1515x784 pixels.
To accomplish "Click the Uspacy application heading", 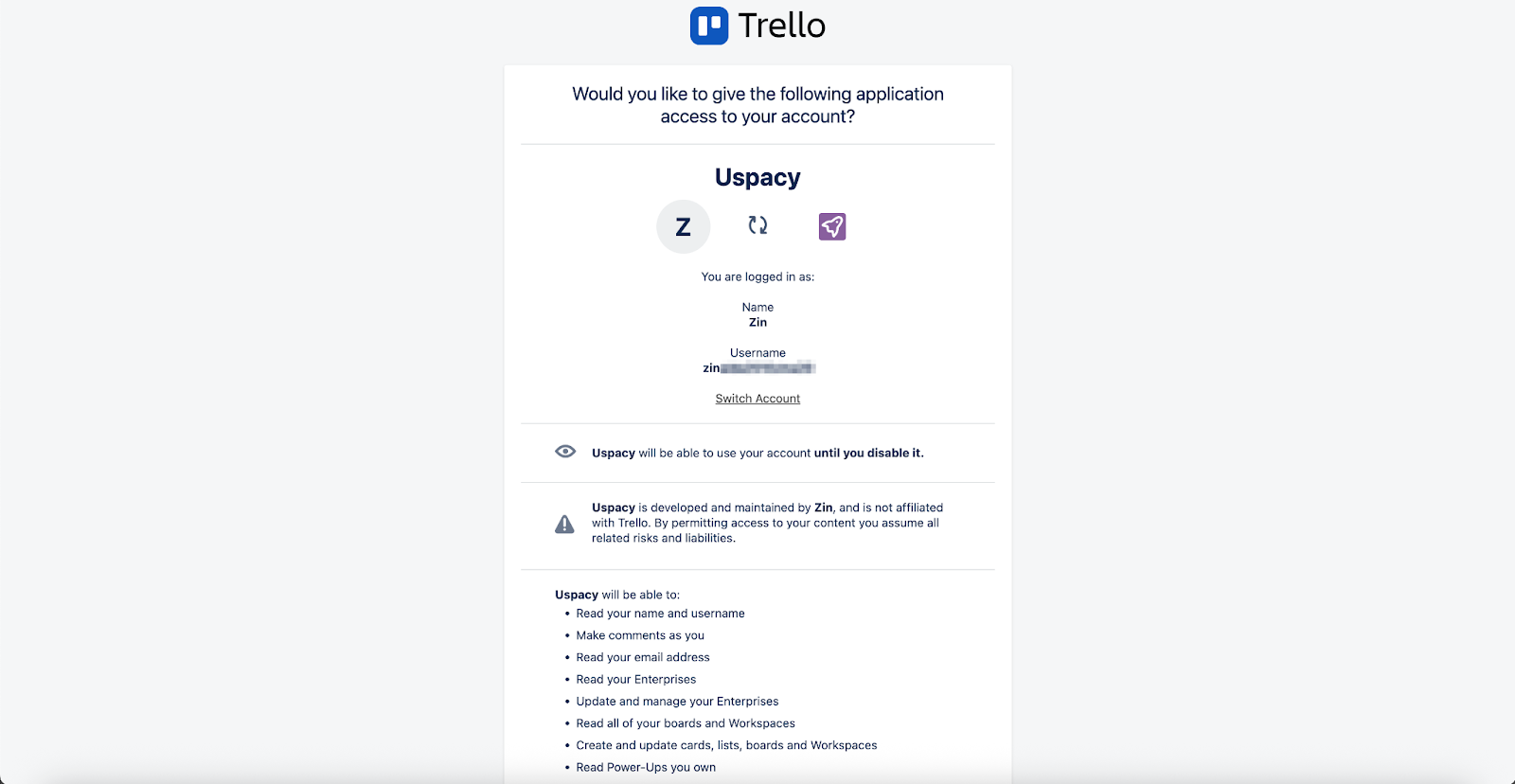I will pyautogui.click(x=757, y=177).
